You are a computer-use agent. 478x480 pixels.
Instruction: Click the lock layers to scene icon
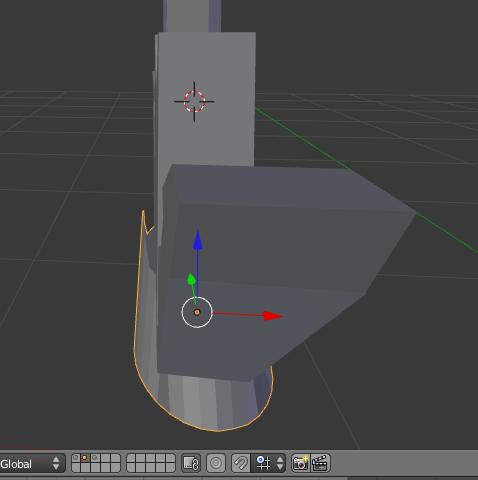(191, 463)
